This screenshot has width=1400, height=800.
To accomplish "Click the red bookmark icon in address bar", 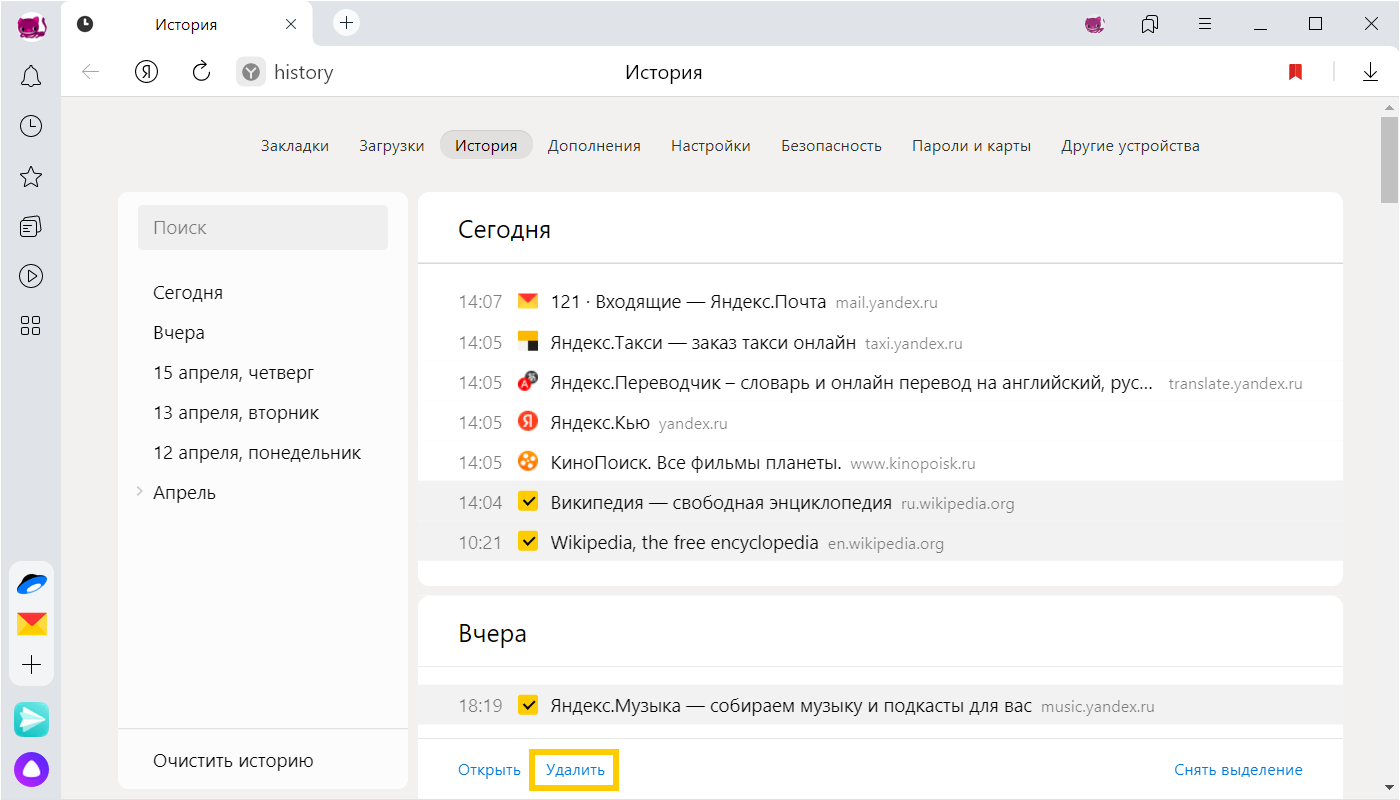I will [1295, 72].
